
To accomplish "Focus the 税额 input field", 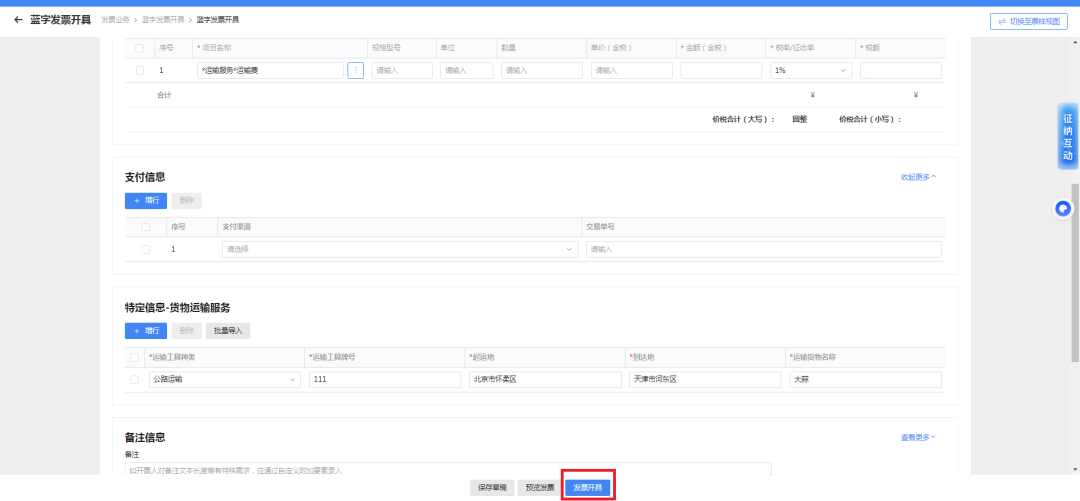I will [900, 70].
